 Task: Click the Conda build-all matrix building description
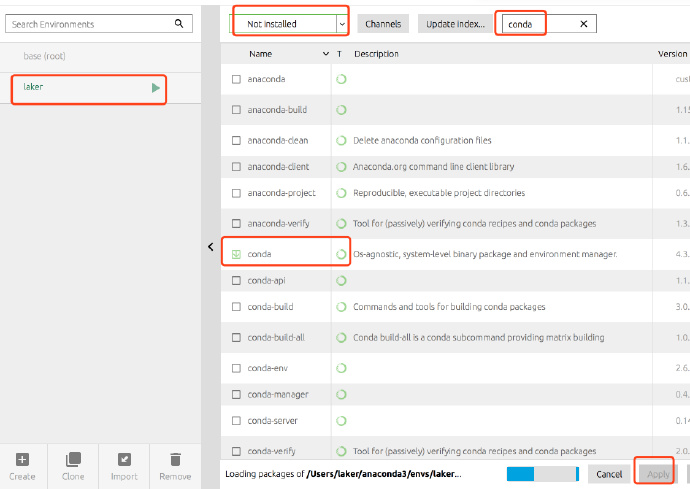pos(478,338)
